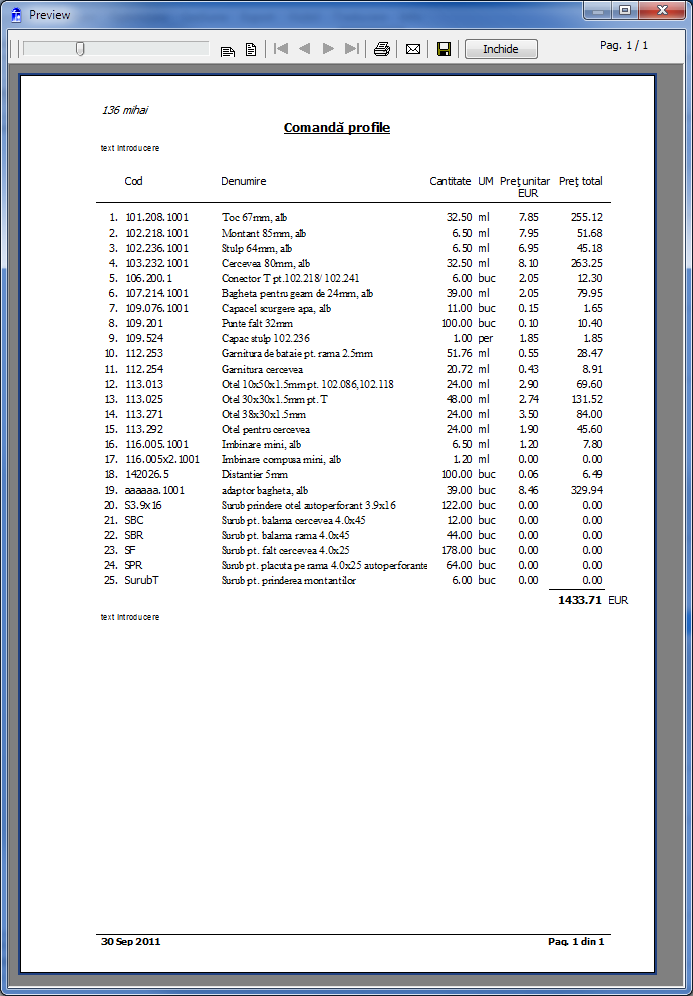Click 'Distantier 5mm' item name
The width and height of the screenshot is (693, 996).
255,474
